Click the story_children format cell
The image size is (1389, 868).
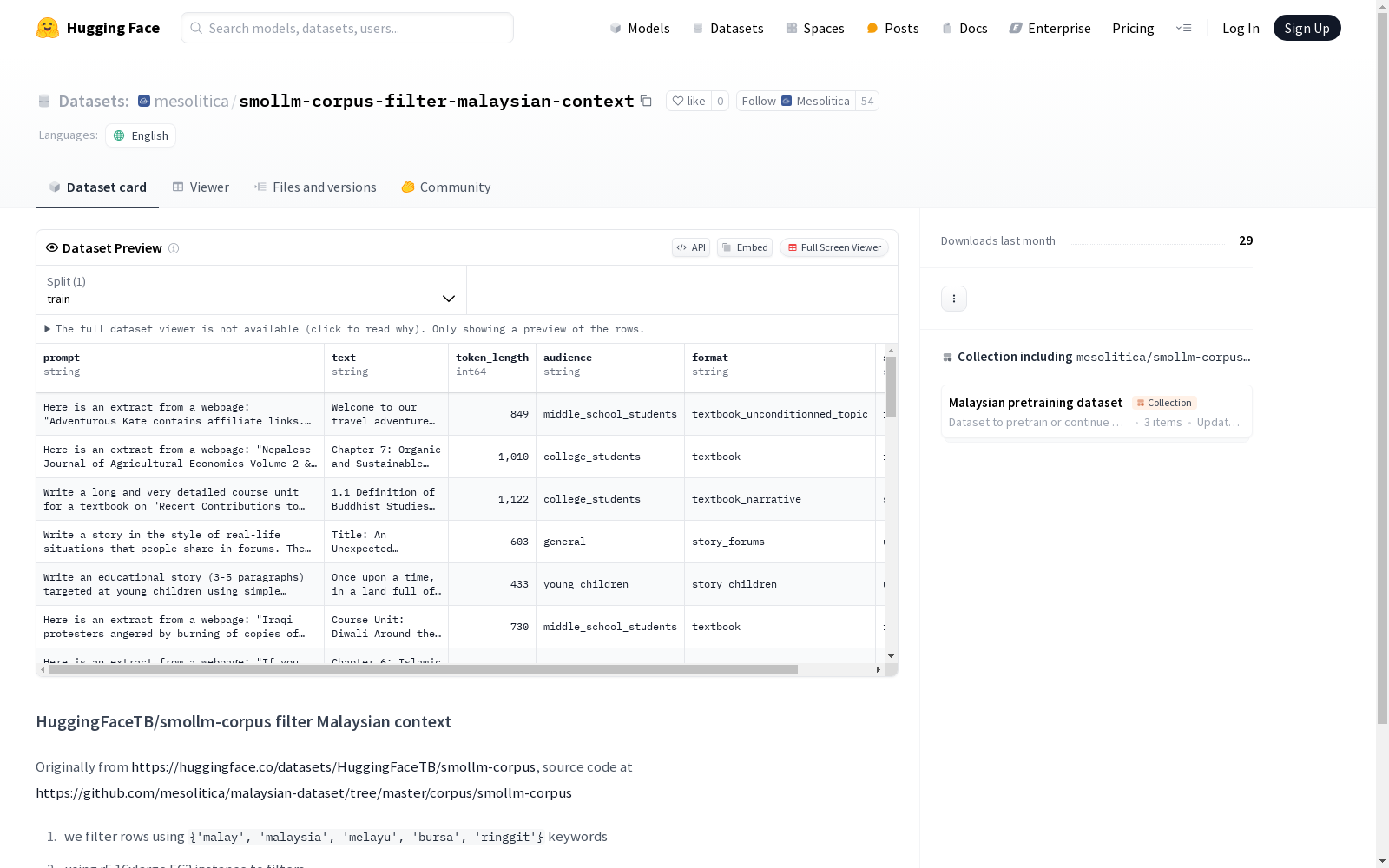[x=780, y=584]
